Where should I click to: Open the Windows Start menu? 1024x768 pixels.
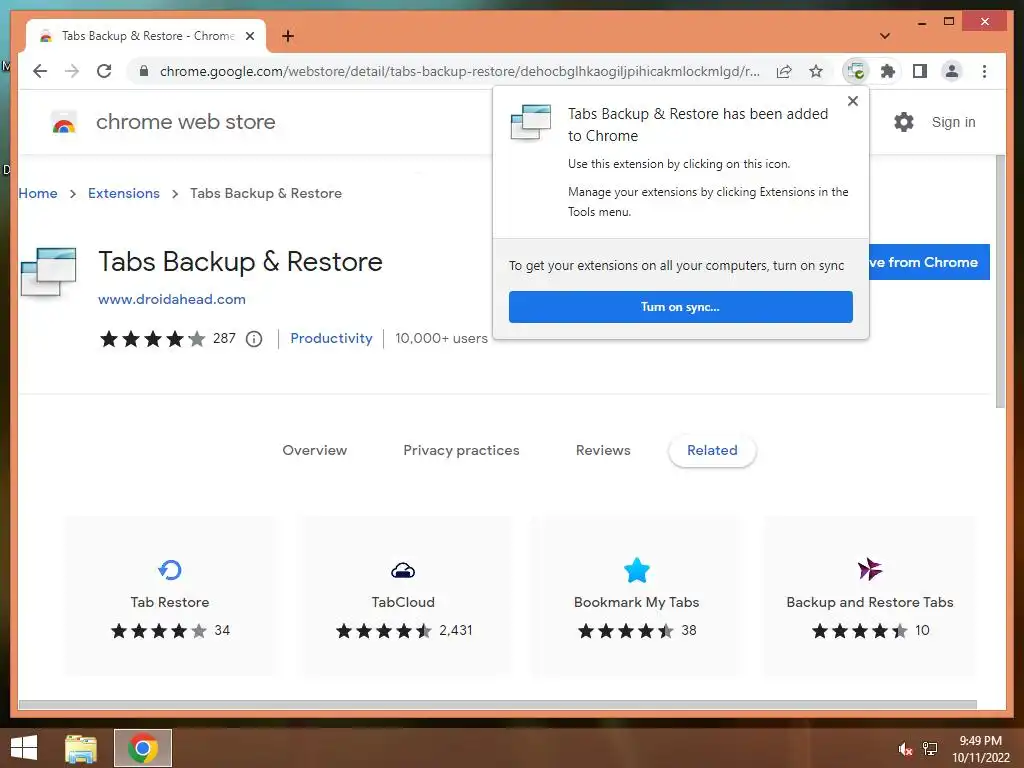(x=24, y=748)
